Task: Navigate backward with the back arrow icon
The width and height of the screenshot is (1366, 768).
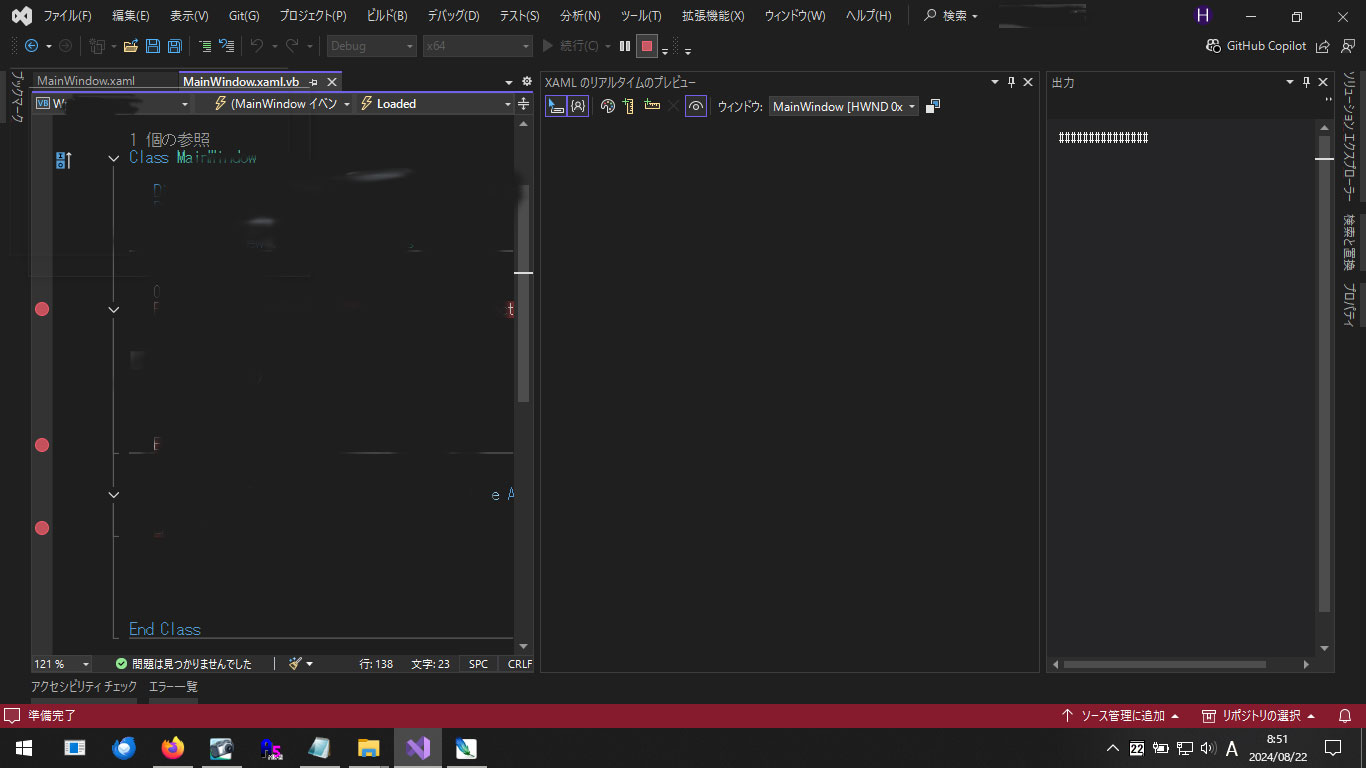Action: click(x=31, y=46)
